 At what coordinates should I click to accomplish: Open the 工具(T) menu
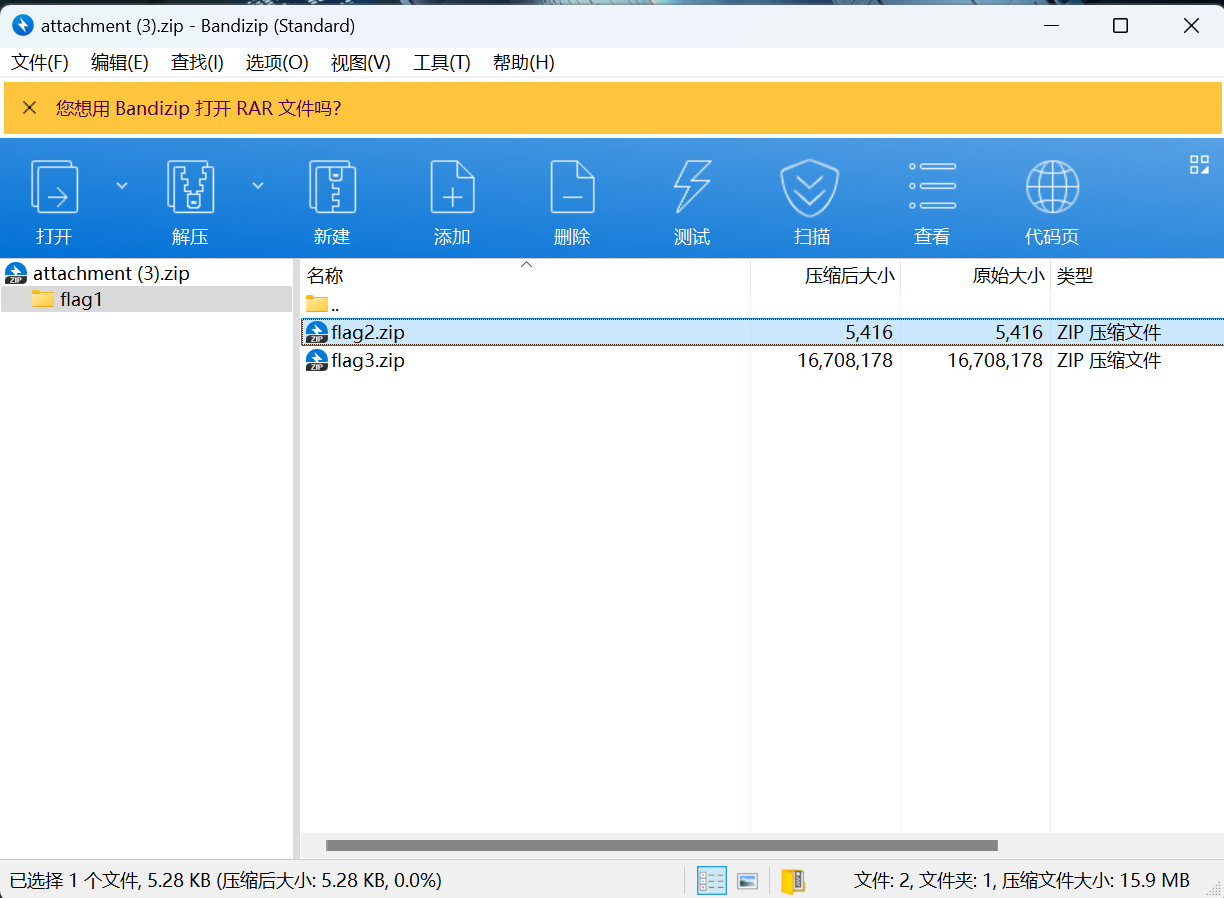442,63
